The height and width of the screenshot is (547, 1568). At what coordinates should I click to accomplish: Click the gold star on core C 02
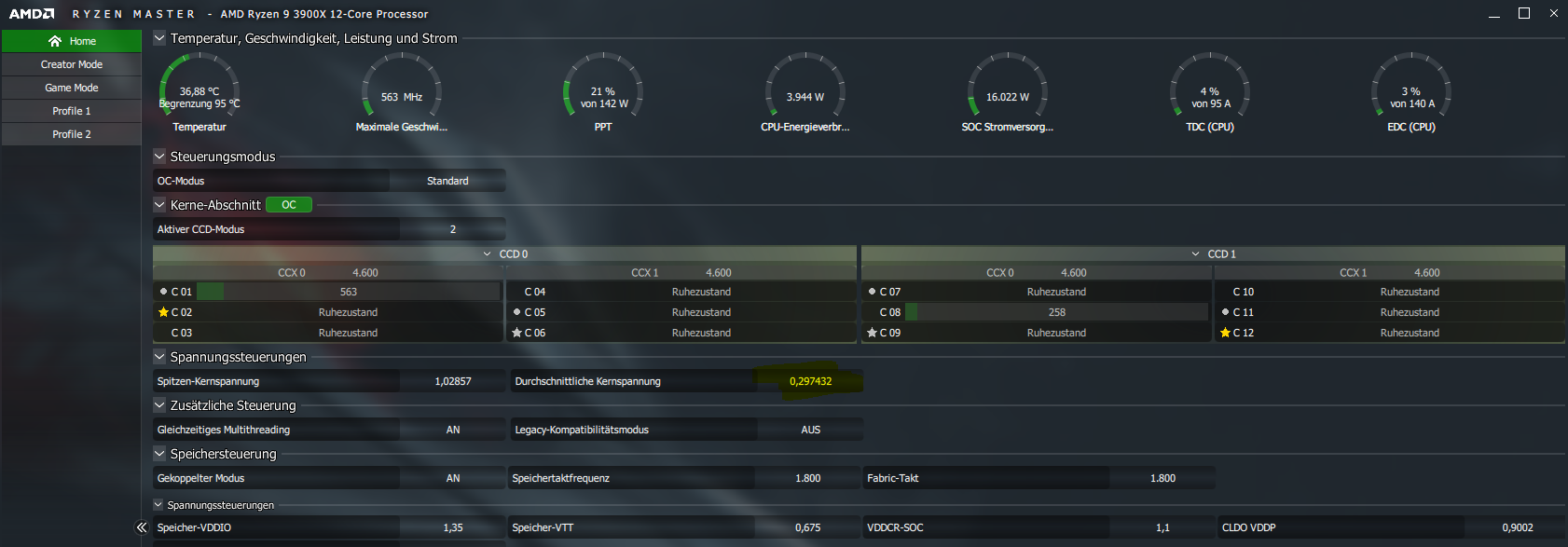164,312
